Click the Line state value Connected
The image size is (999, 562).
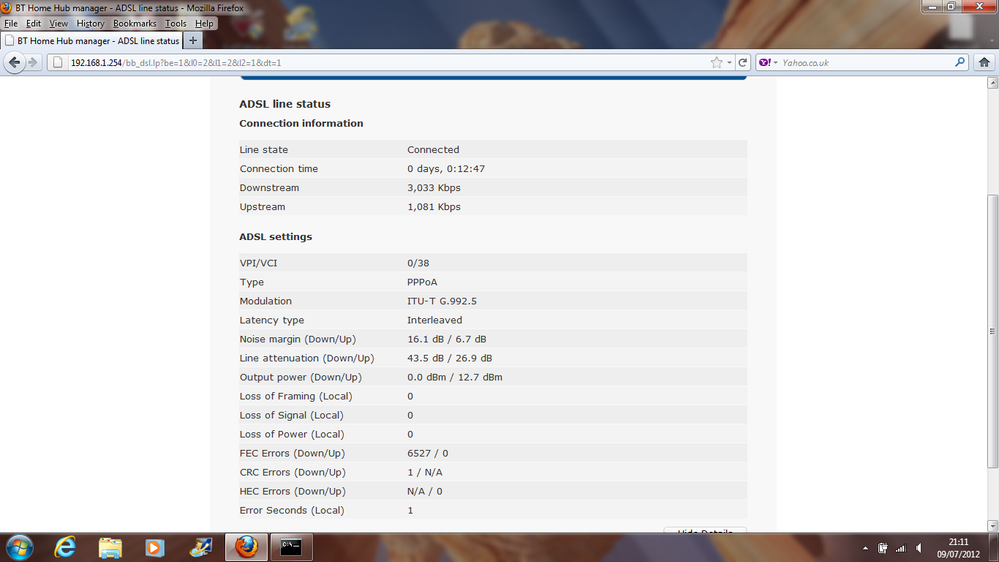coord(433,150)
